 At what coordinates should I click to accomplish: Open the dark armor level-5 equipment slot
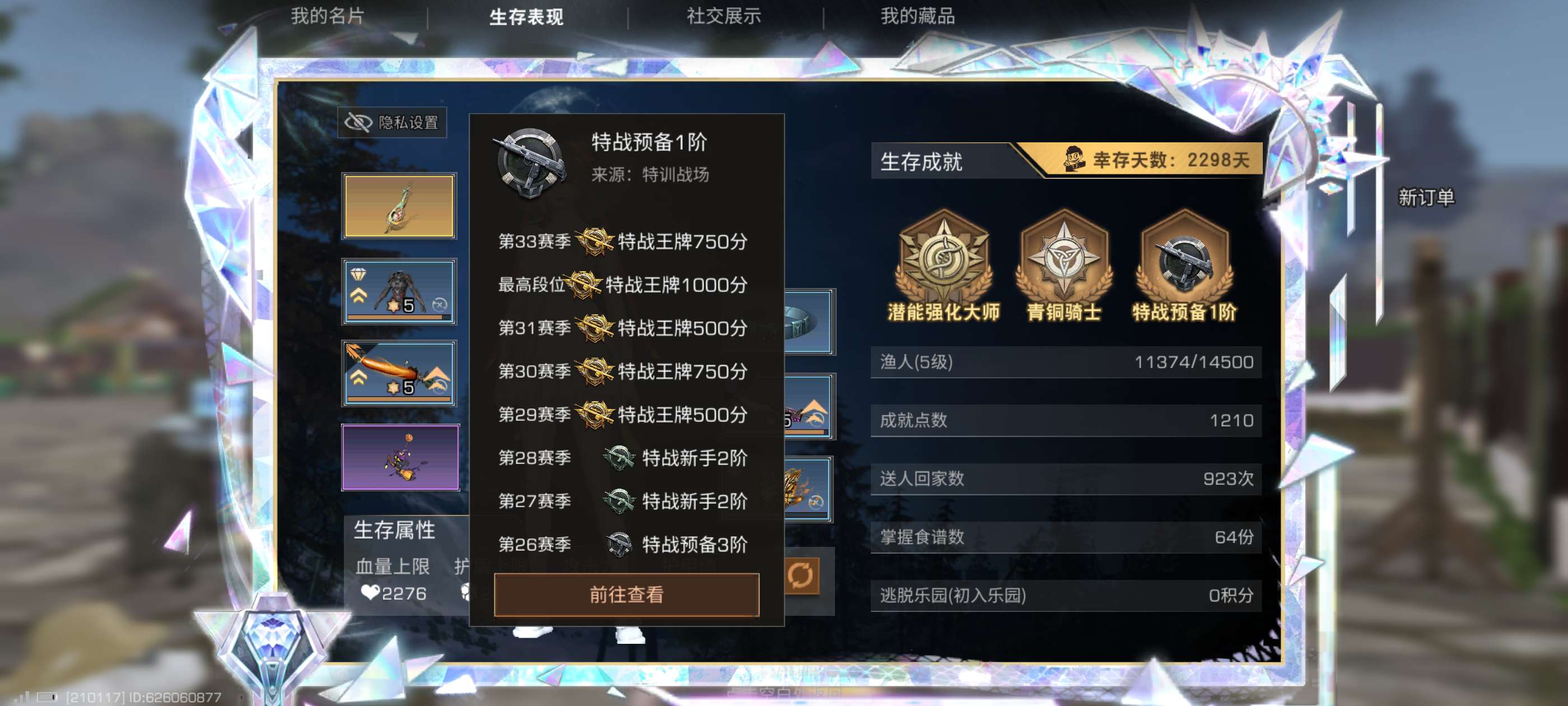399,291
